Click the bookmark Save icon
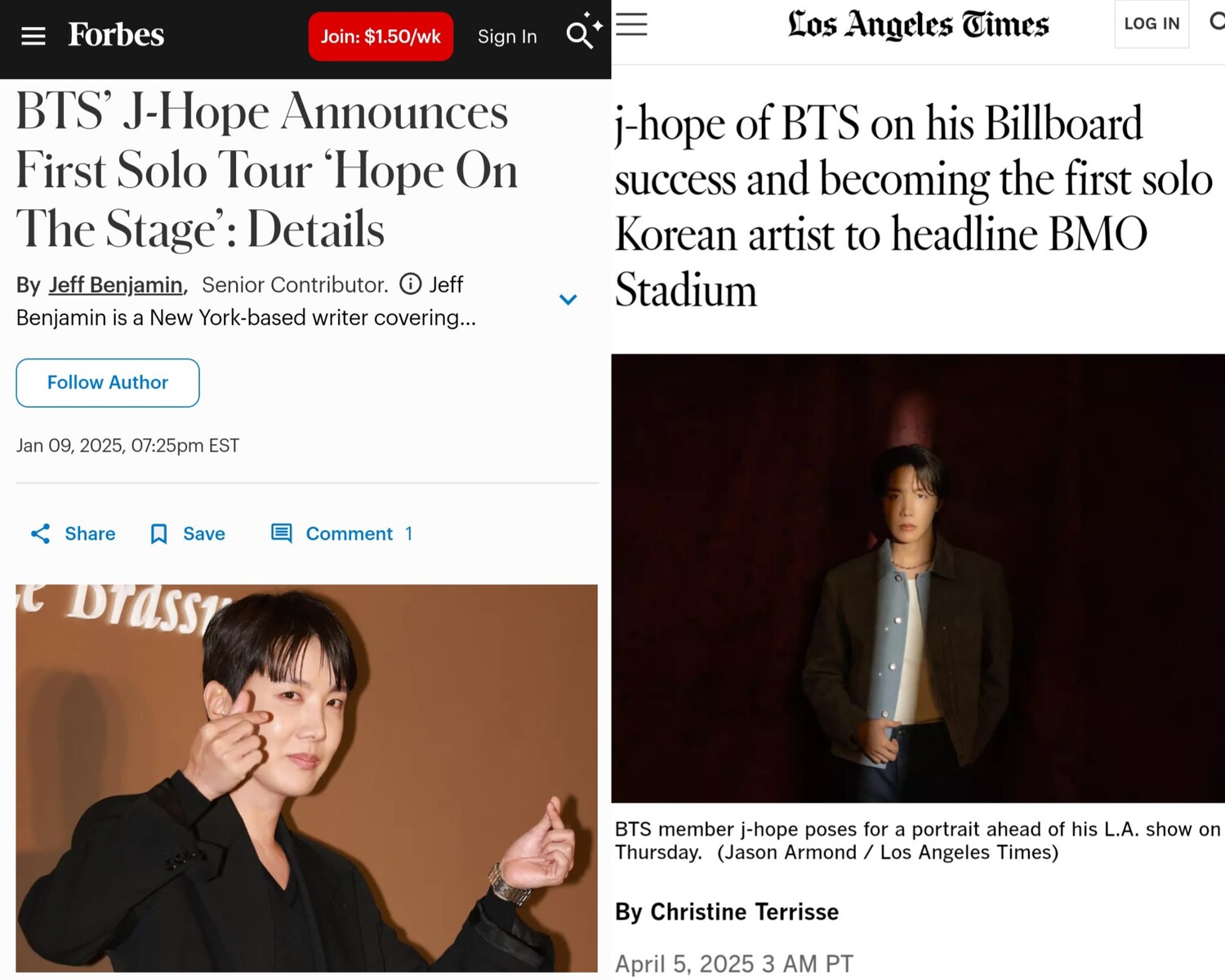This screenshot has height=980, width=1225. (159, 534)
